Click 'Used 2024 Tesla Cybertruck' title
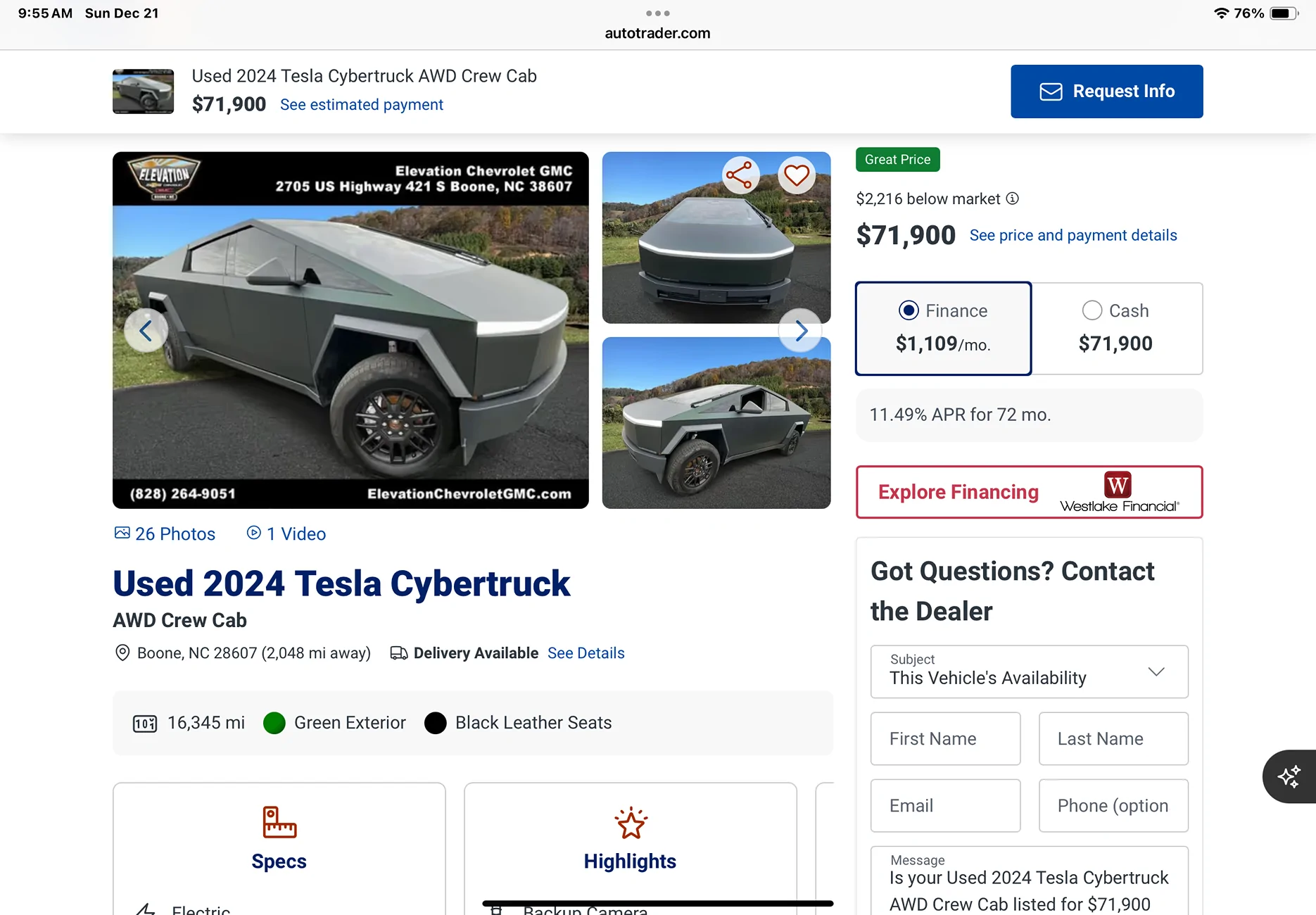This screenshot has width=1316, height=915. tap(341, 583)
